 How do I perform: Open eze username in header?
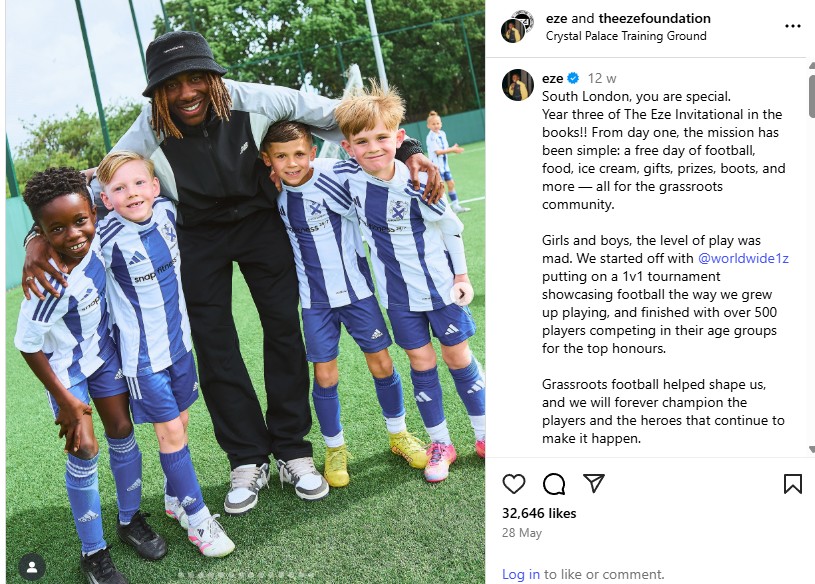[556, 19]
